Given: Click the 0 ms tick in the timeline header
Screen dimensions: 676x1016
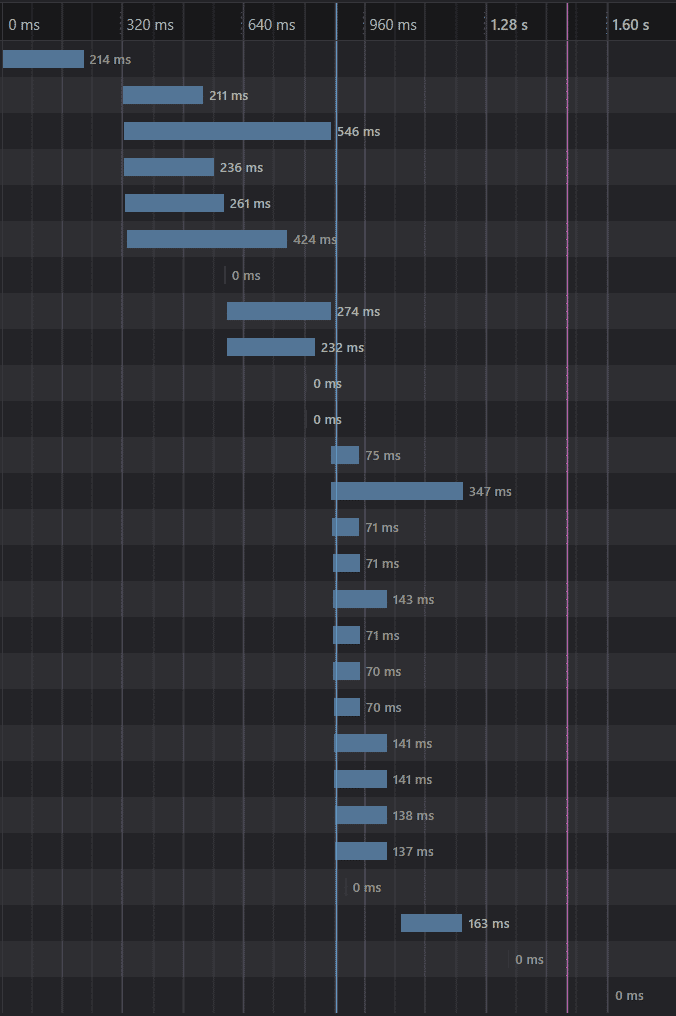Looking at the screenshot, I should 25,25.
